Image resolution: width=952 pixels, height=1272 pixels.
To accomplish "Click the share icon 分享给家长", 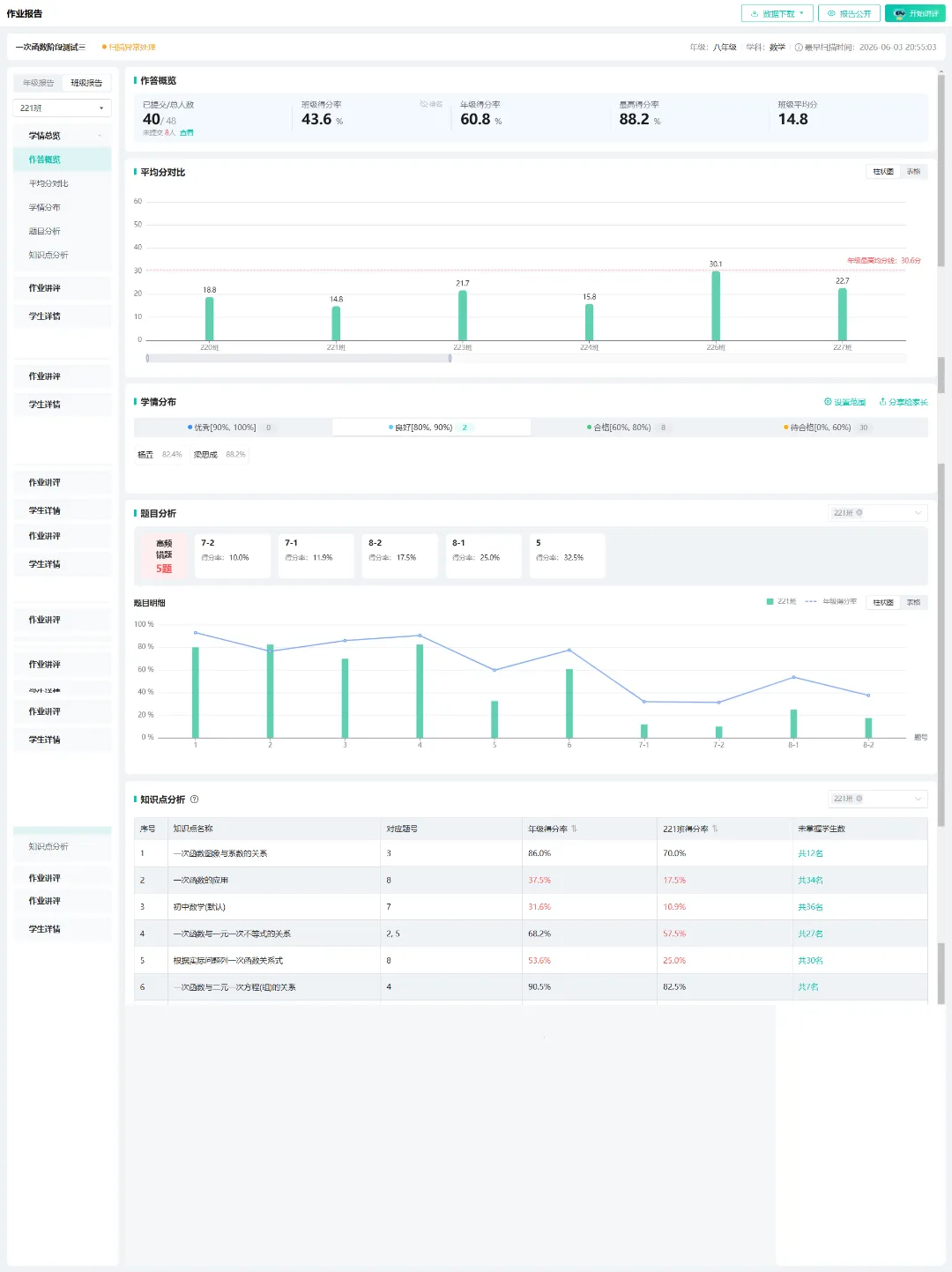I will [882, 402].
